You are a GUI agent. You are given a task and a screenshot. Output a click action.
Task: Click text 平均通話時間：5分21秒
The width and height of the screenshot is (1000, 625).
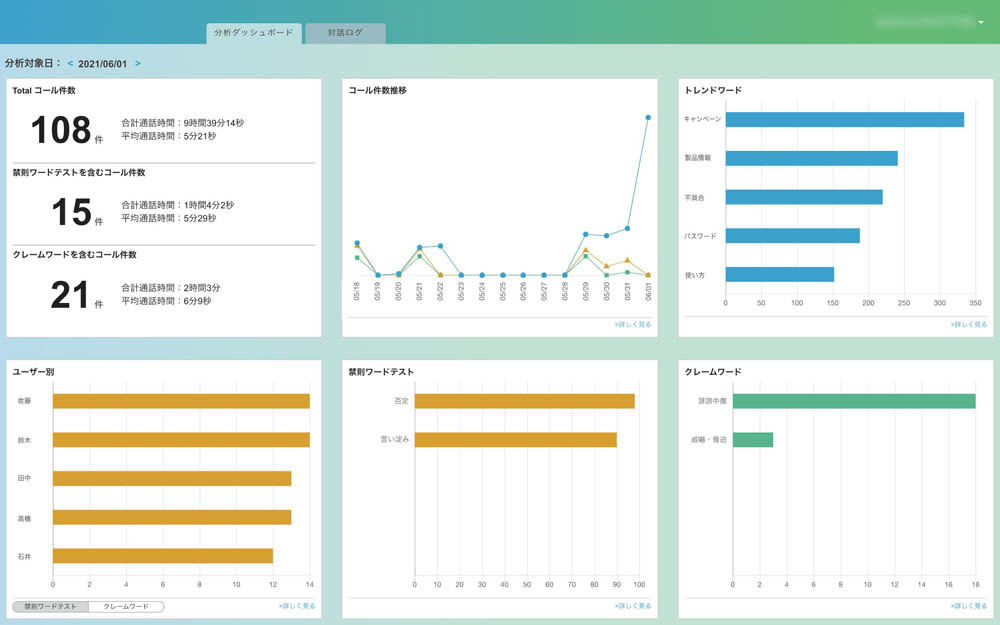pos(168,136)
